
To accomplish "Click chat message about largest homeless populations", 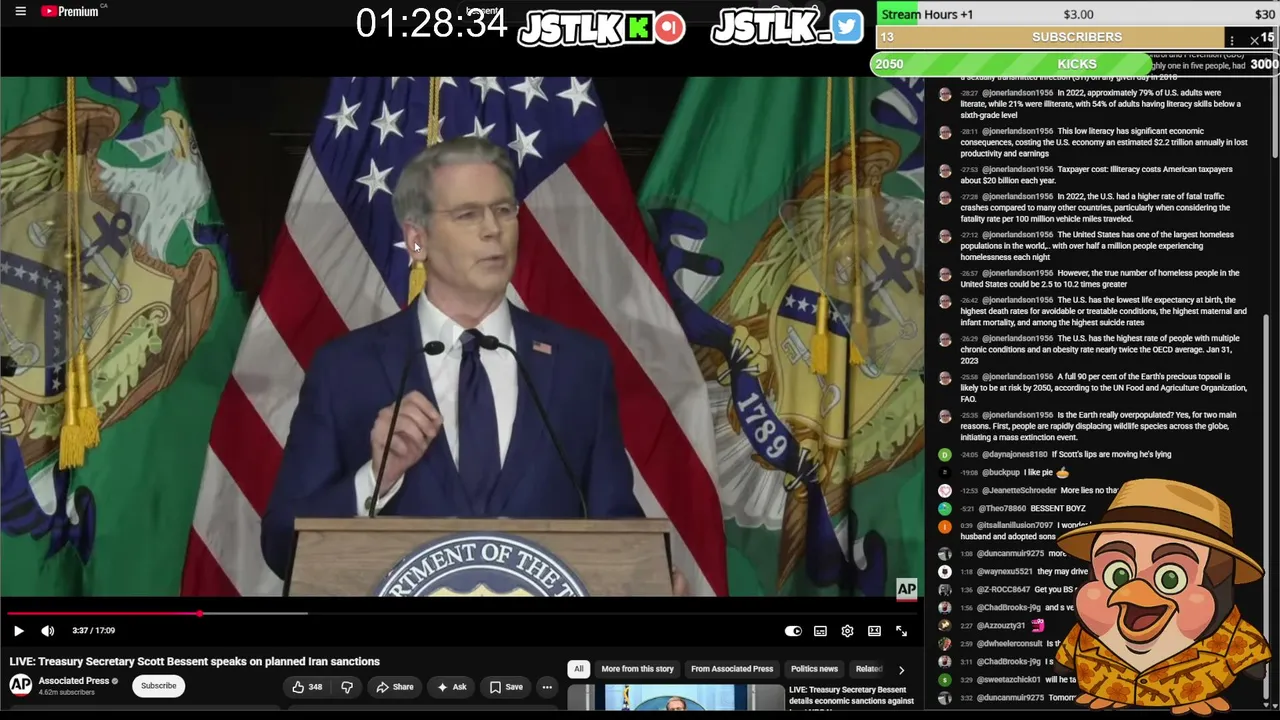I will tap(1094, 245).
